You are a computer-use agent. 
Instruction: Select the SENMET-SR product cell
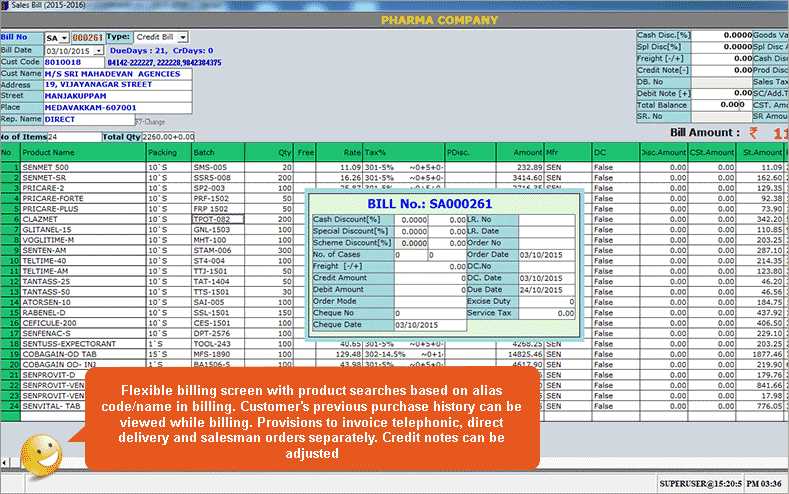click(83, 178)
